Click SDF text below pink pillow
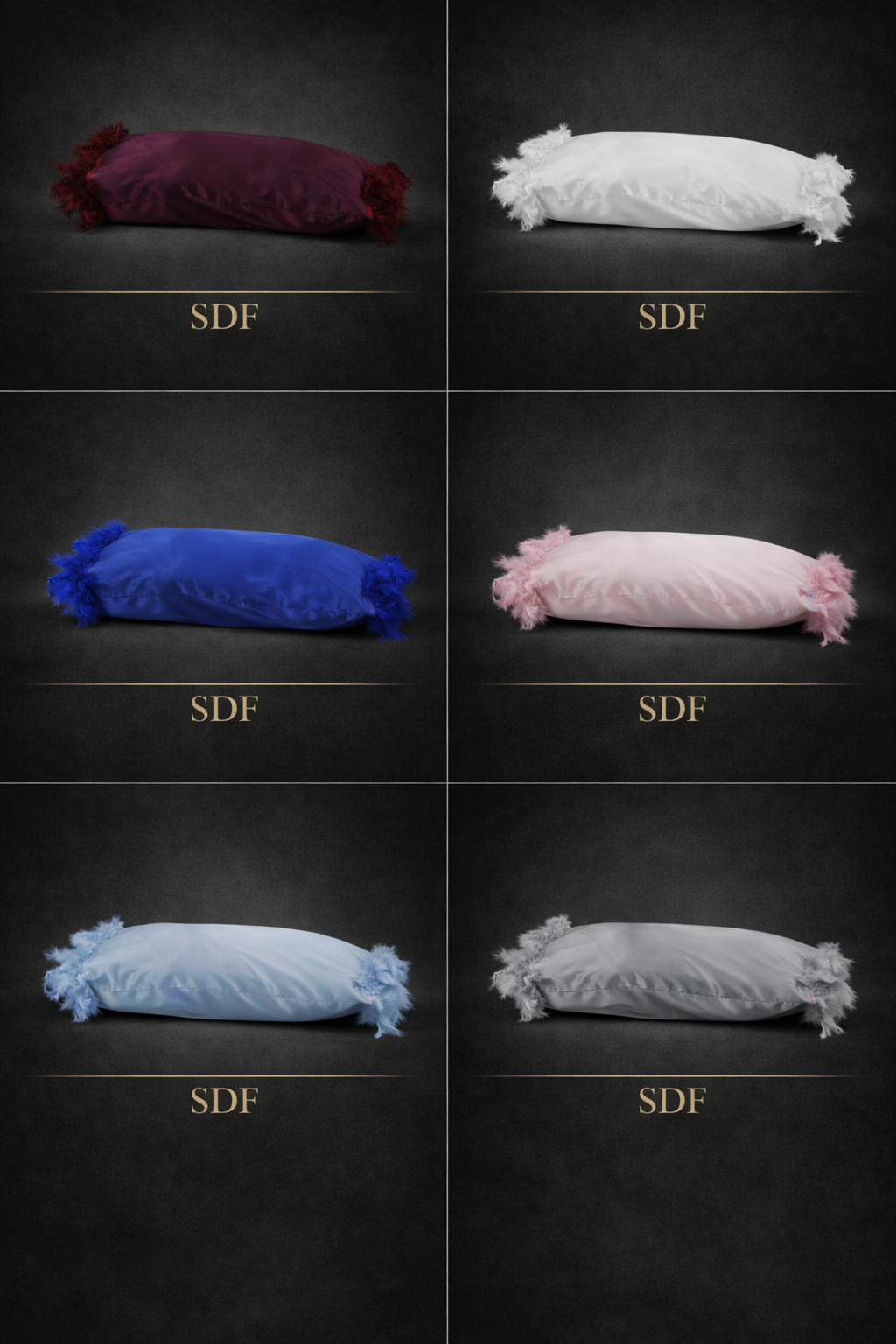896x1344 pixels. coord(671,709)
